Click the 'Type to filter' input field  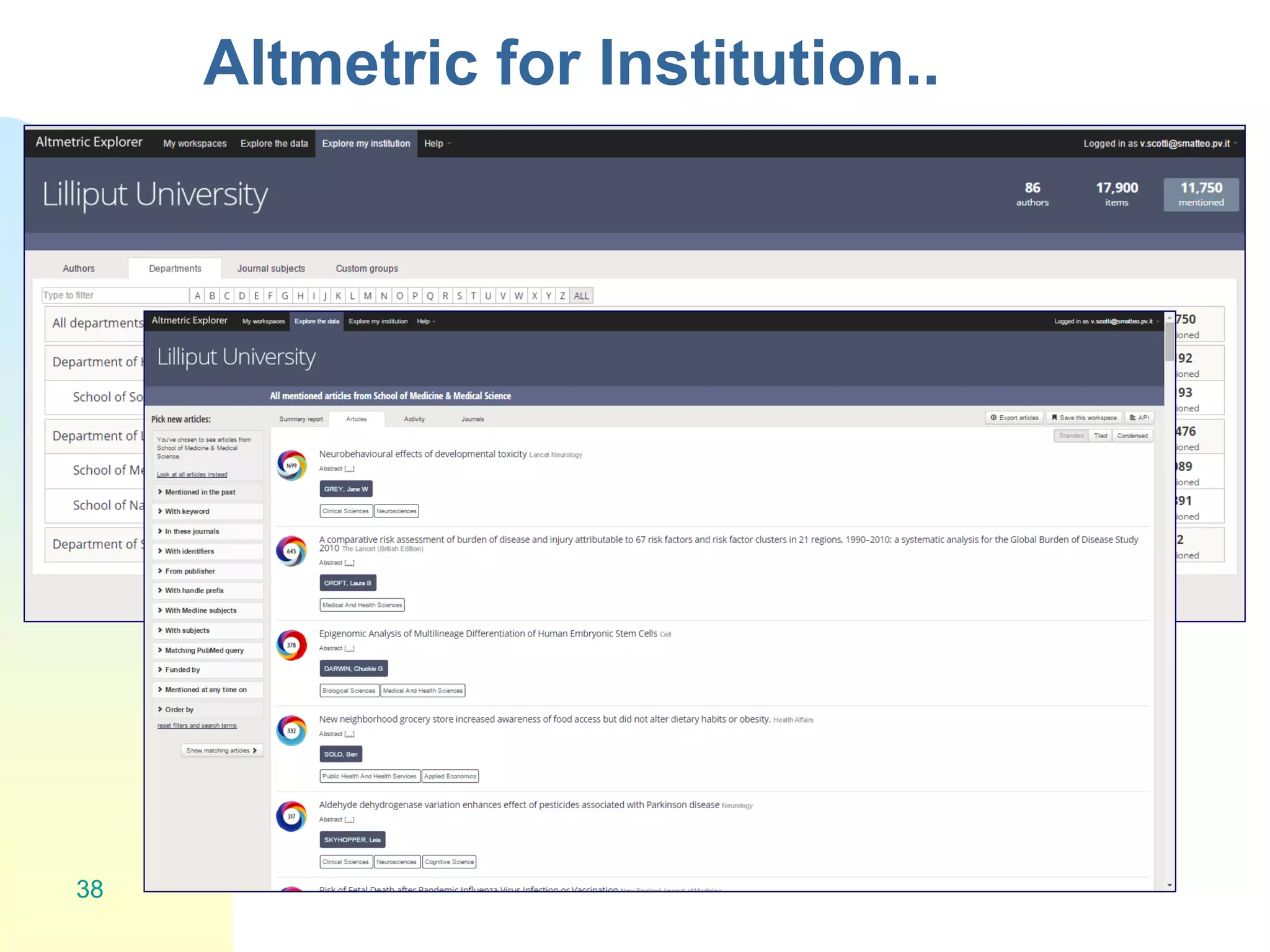pos(115,296)
